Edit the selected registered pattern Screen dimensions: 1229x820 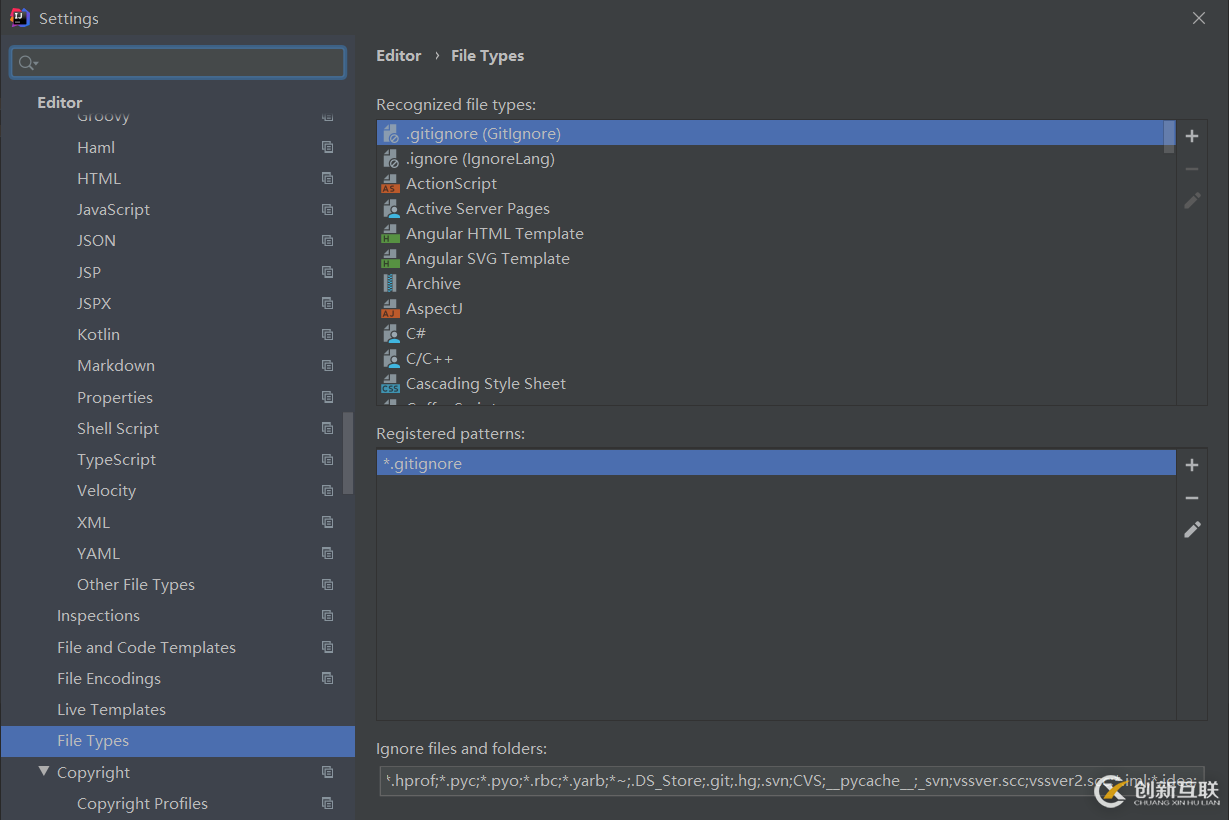1192,530
